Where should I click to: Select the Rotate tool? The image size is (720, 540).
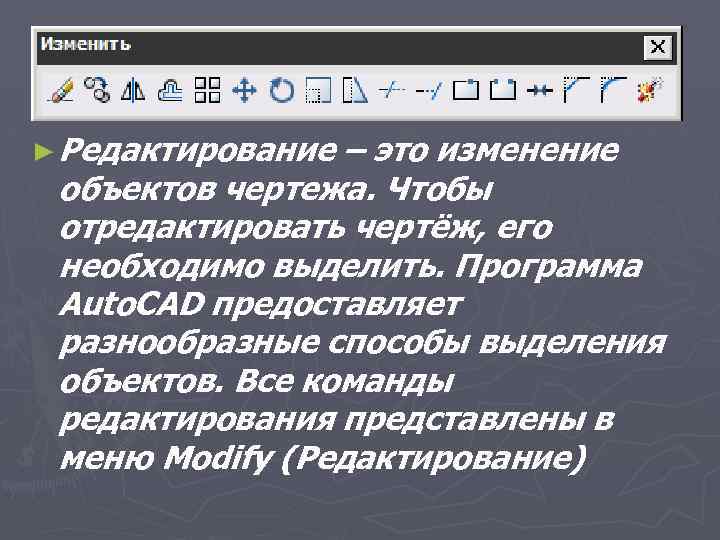tap(281, 90)
